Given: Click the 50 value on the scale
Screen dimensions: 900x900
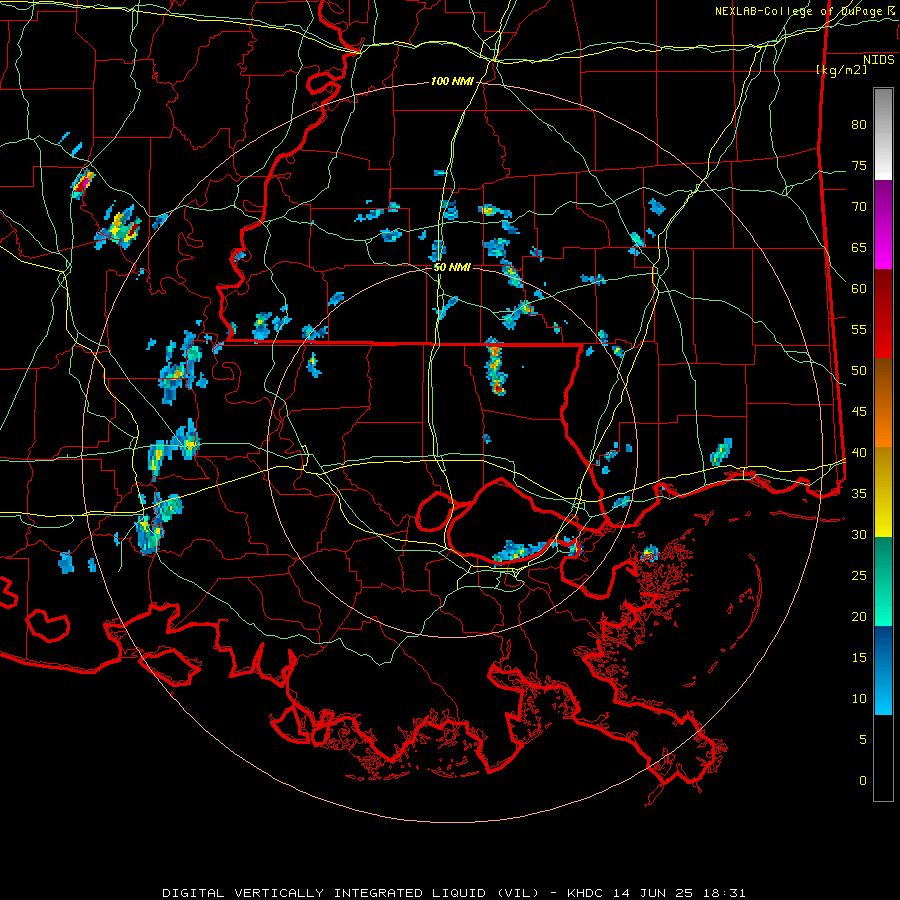Looking at the screenshot, I should (x=859, y=371).
